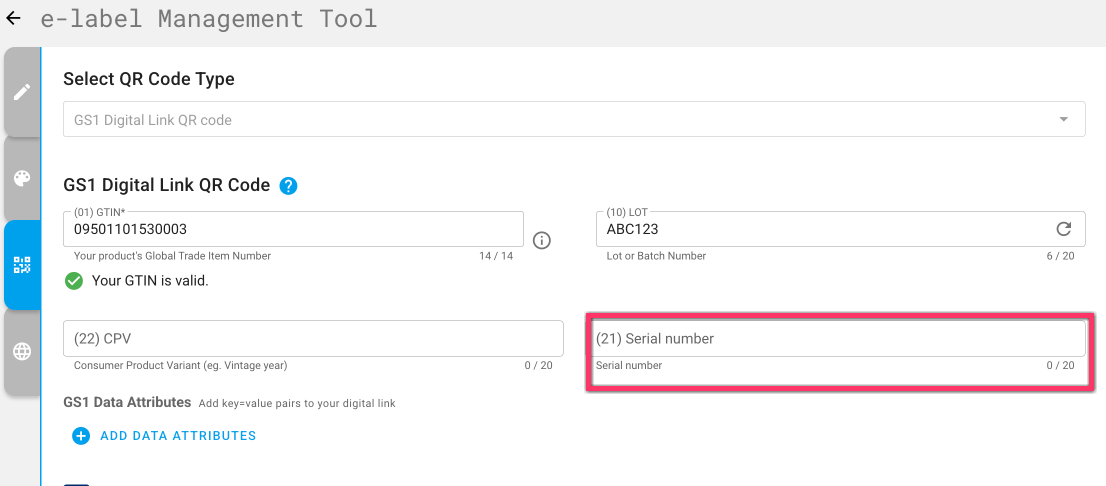Open the globe sidebar tab
Screen dimensions: 1106x486
22,351
